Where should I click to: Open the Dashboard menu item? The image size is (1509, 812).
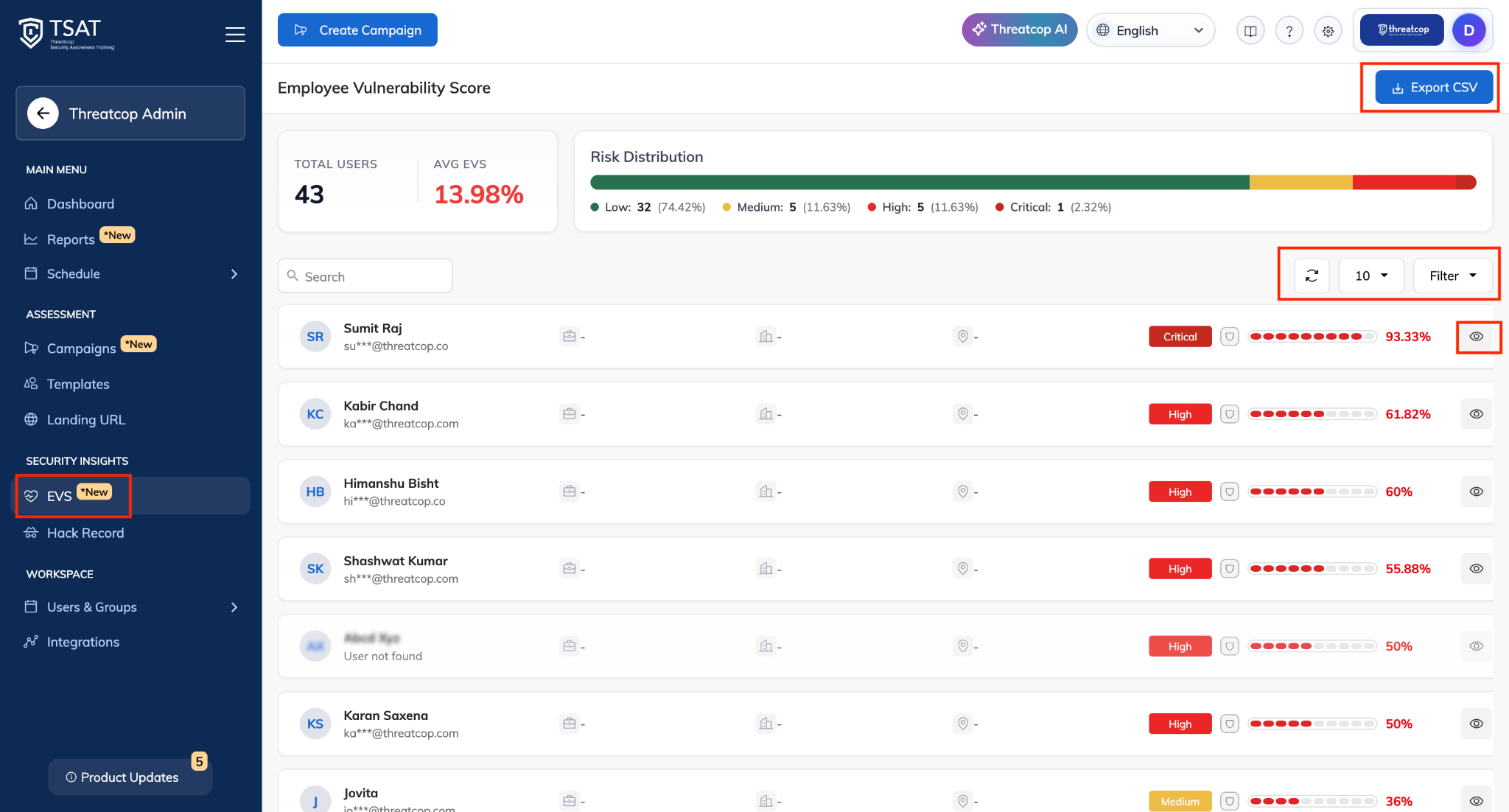tap(80, 203)
